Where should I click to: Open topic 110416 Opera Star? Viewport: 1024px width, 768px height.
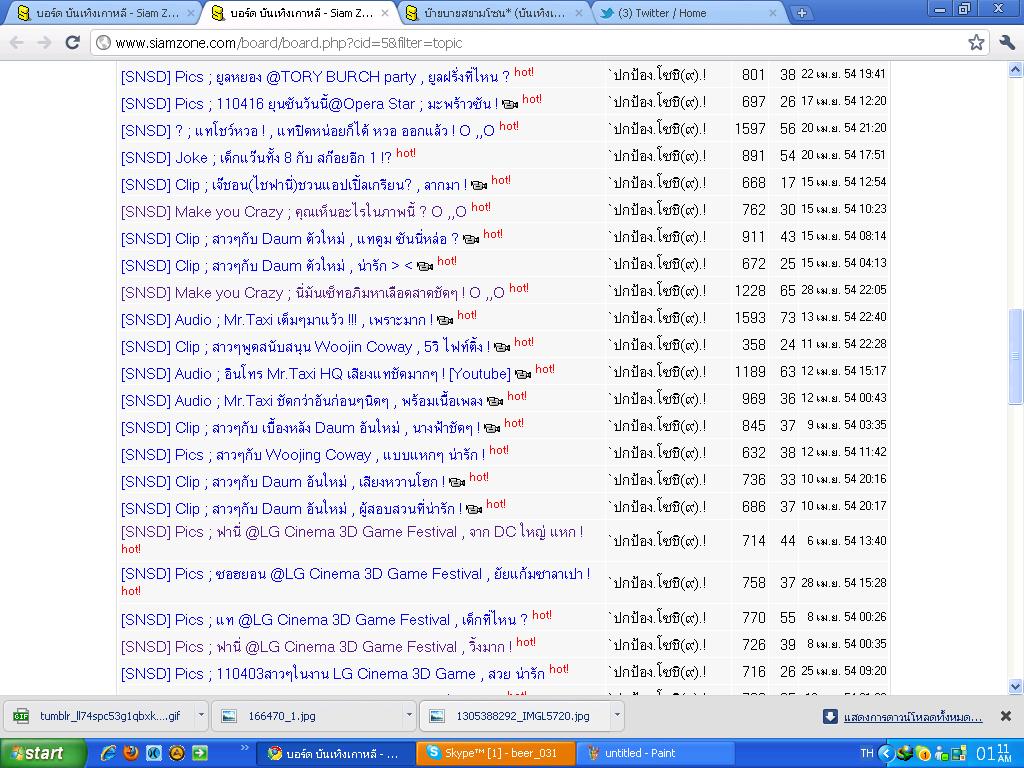(309, 104)
